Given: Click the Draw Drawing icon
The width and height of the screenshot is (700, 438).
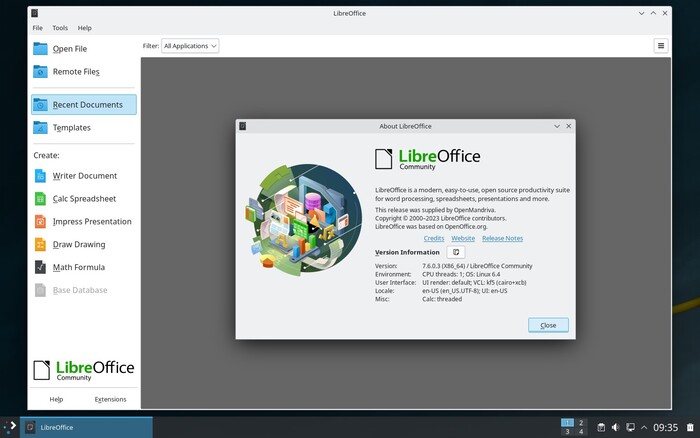Looking at the screenshot, I should (40, 244).
